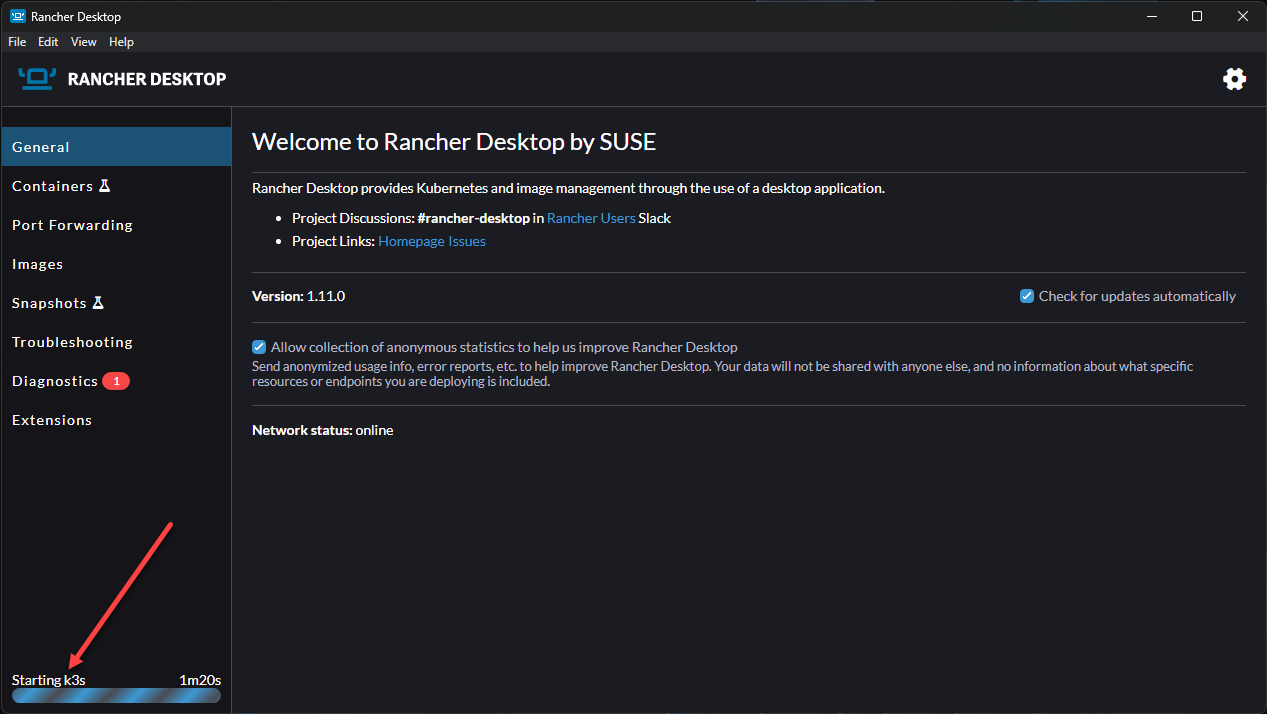Open the File menu
The width and height of the screenshot is (1267, 714).
(17, 42)
